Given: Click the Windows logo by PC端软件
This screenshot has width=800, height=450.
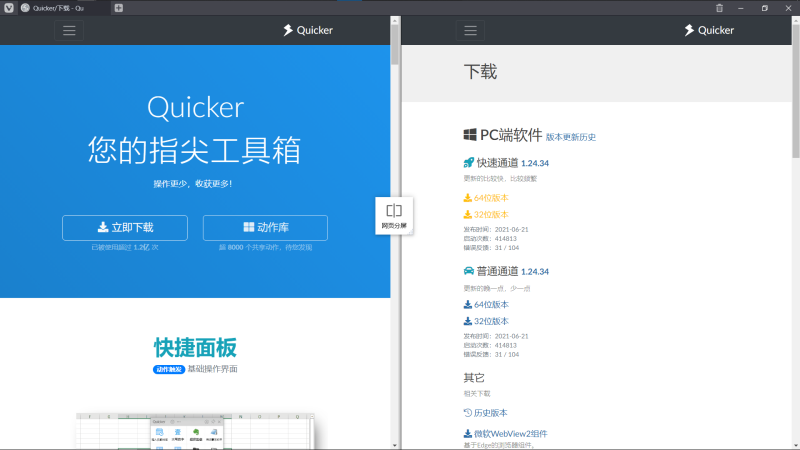Looking at the screenshot, I should click(x=470, y=135).
